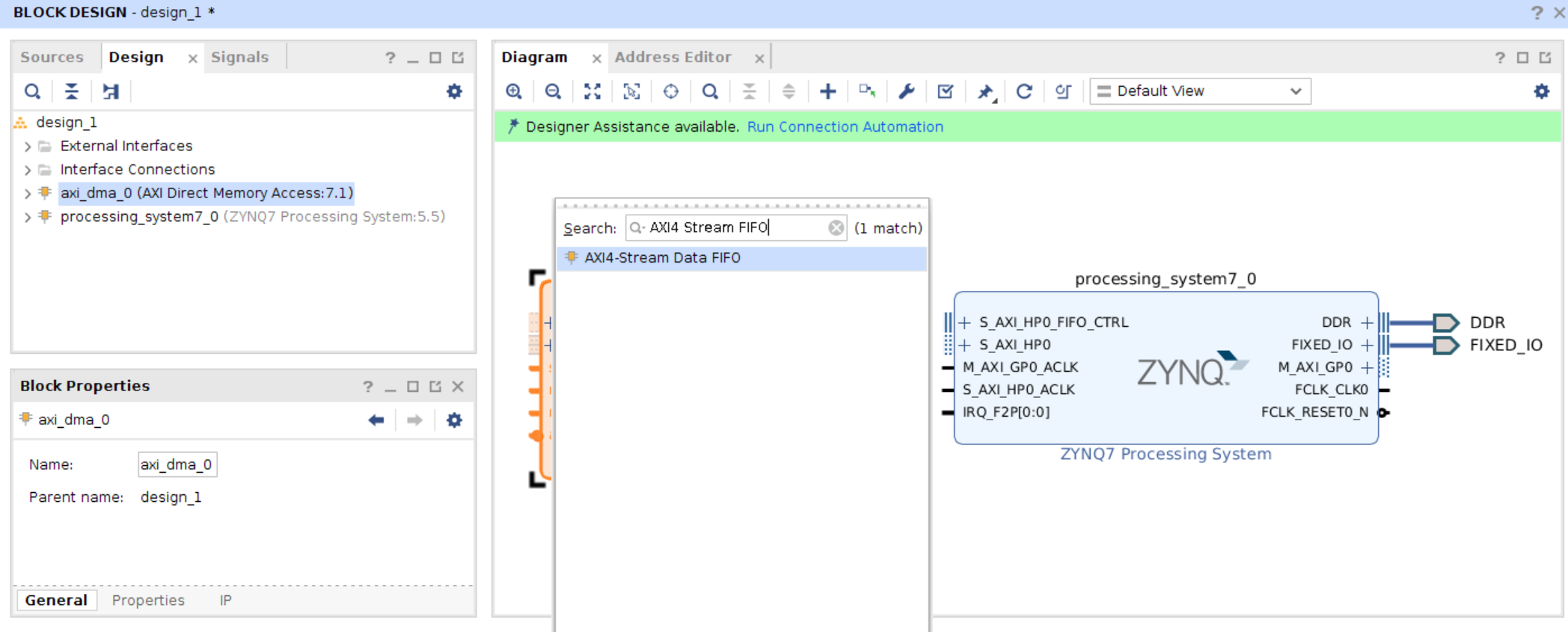The height and width of the screenshot is (632, 1568).
Task: Expand External Interfaces tree node
Action: pos(28,146)
